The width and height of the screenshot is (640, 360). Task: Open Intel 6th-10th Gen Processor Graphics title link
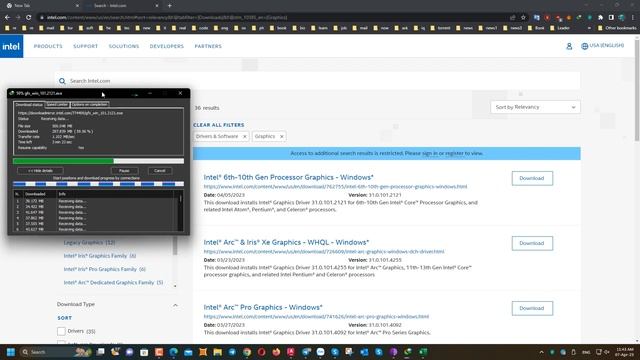coord(289,177)
